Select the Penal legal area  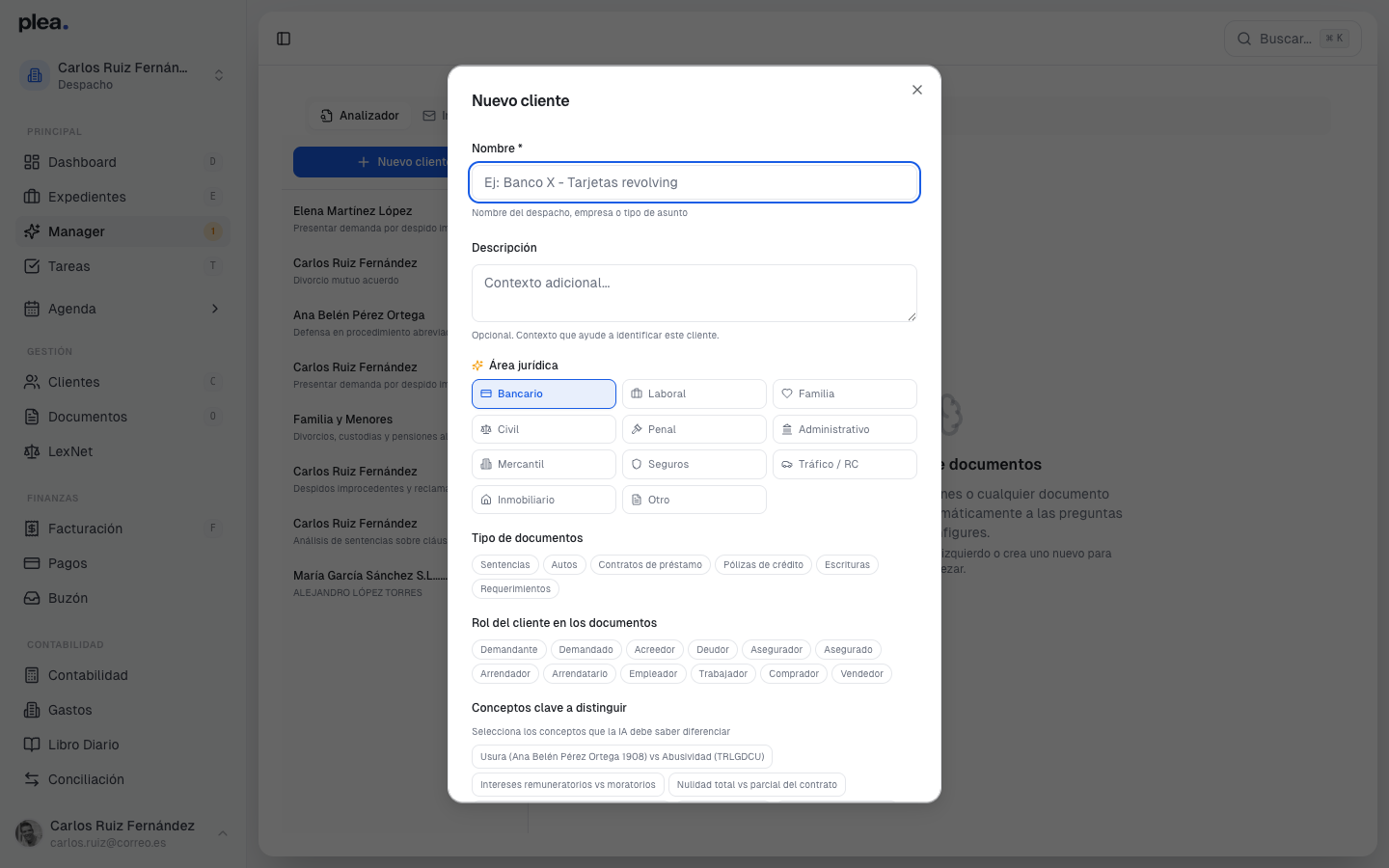tap(694, 429)
